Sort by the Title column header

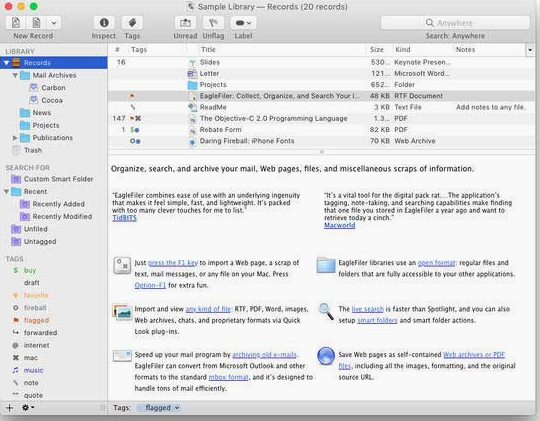[208, 50]
